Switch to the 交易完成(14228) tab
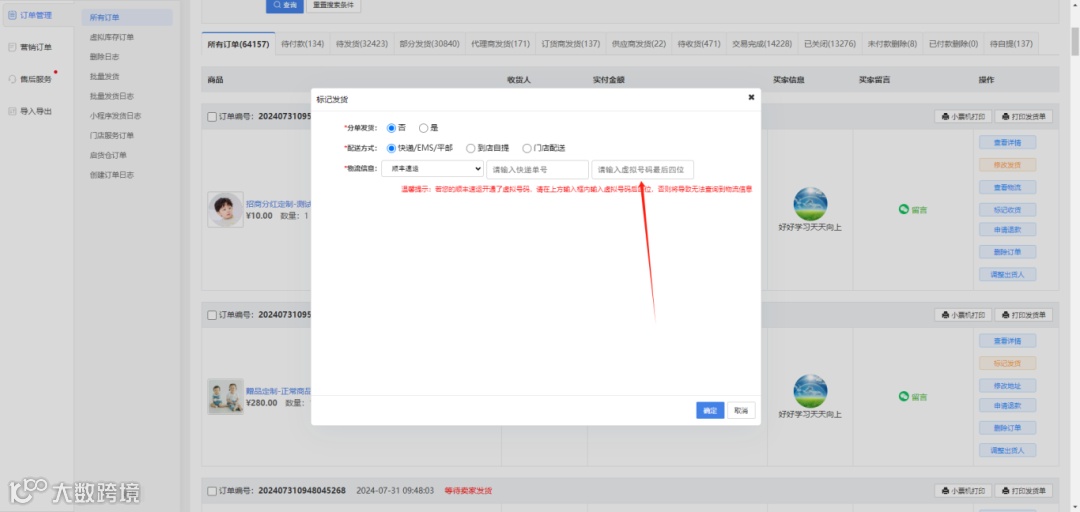 (x=762, y=43)
